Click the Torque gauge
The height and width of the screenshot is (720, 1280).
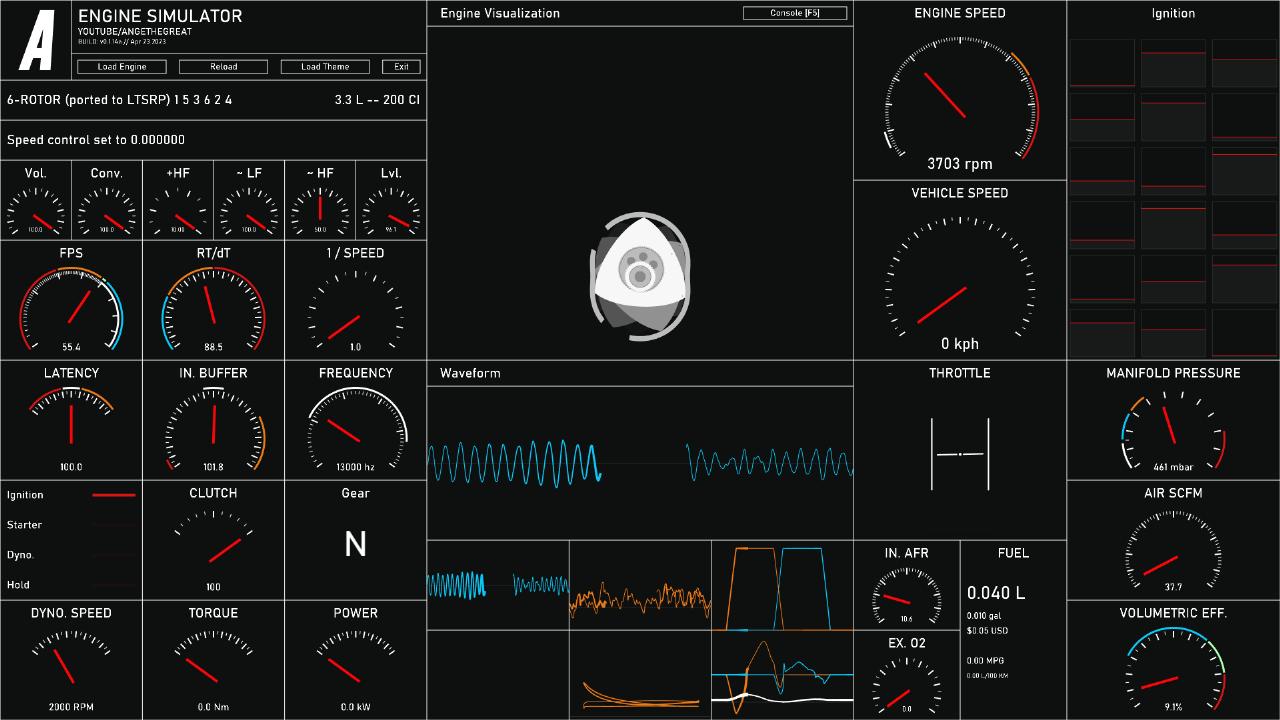click(213, 665)
